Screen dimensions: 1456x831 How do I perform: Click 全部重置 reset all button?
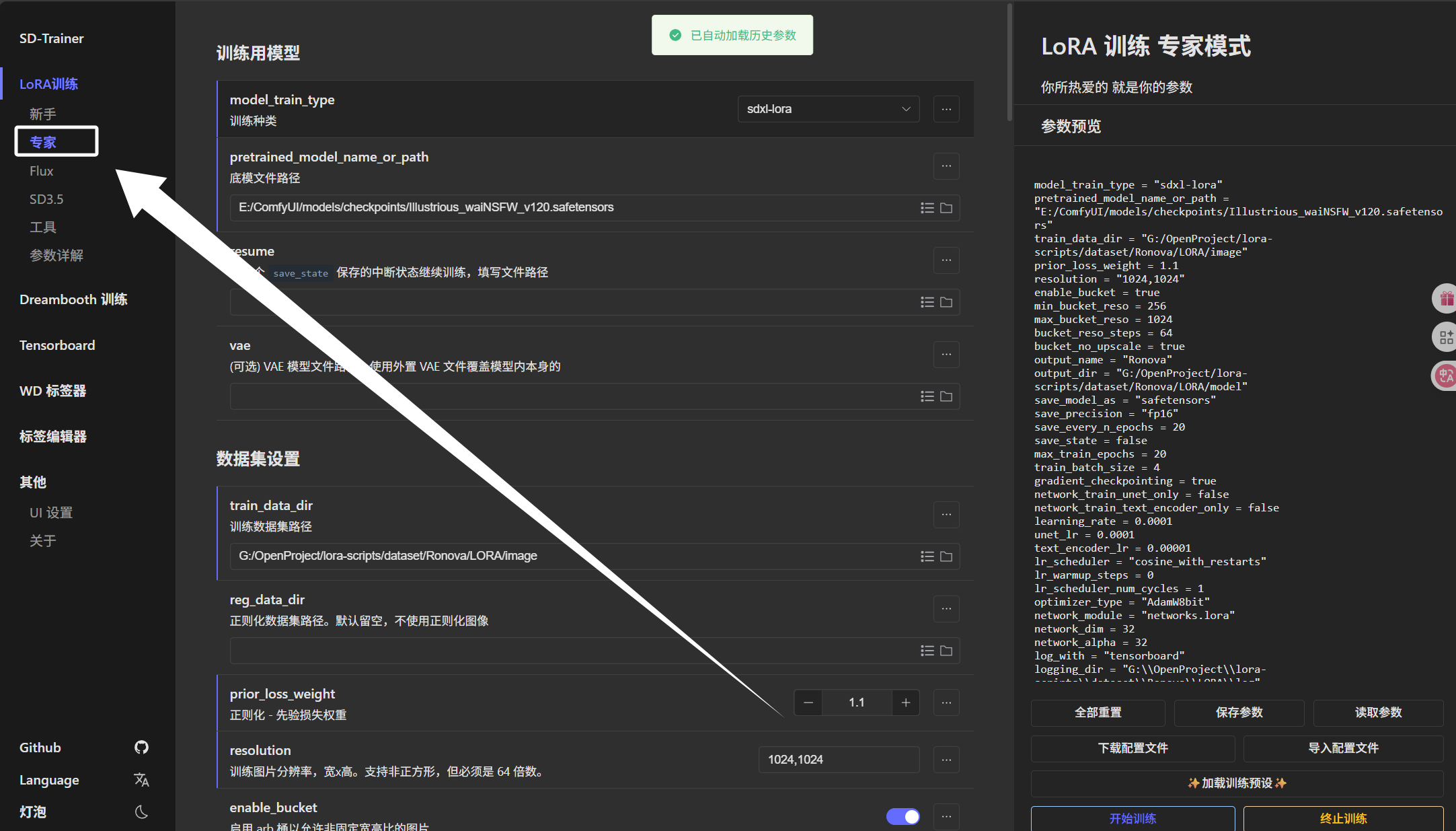pos(1098,713)
